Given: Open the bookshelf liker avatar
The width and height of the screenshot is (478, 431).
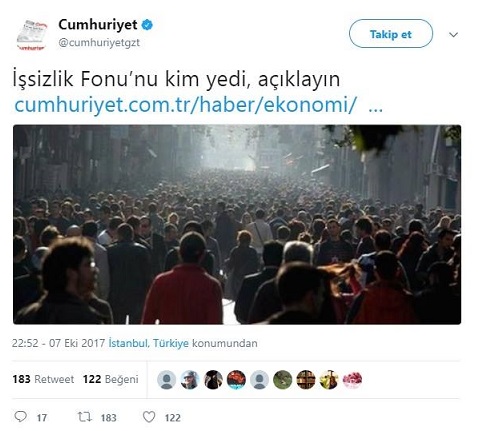Looking at the screenshot, I should coord(306,380).
